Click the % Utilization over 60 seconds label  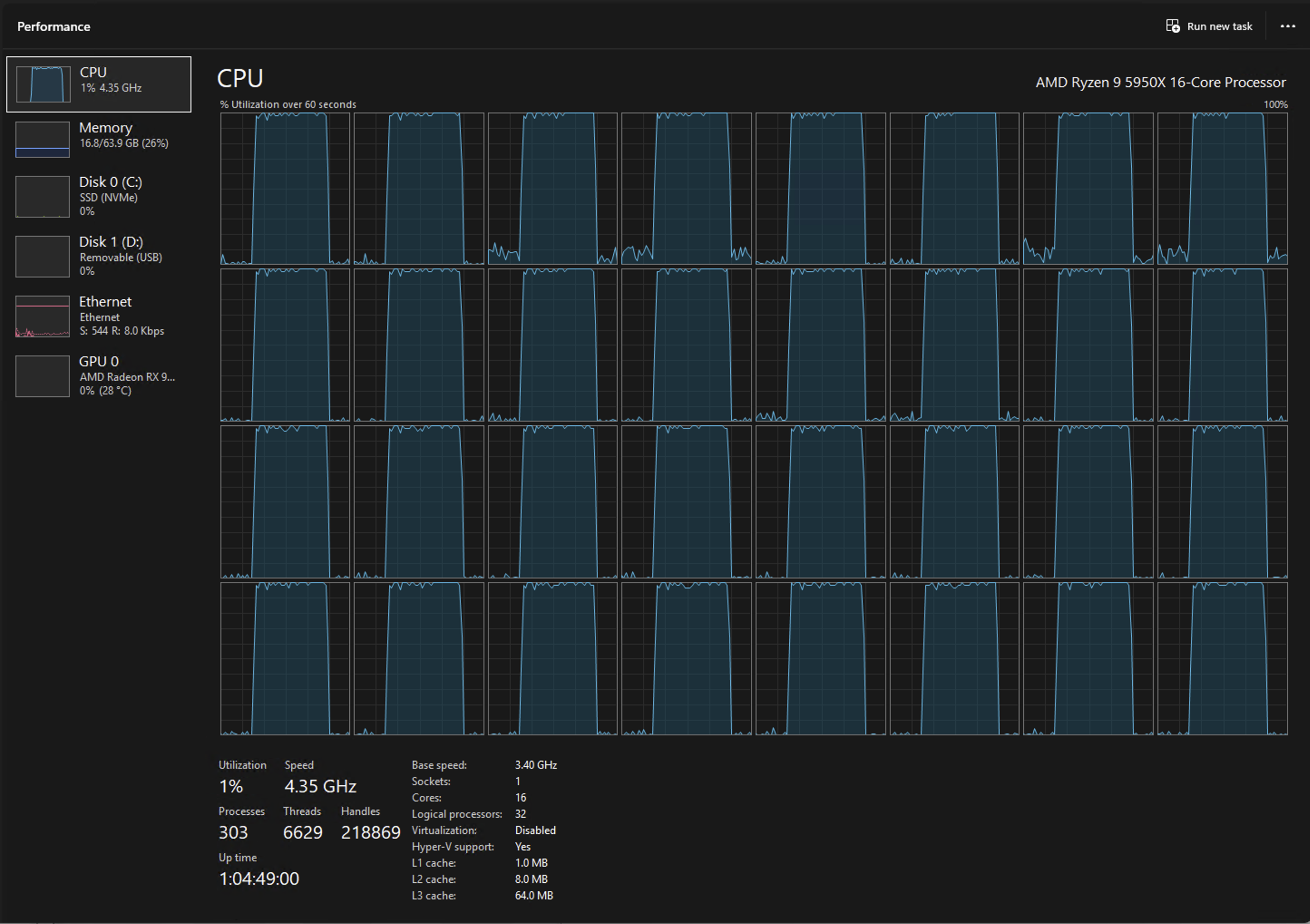point(288,104)
